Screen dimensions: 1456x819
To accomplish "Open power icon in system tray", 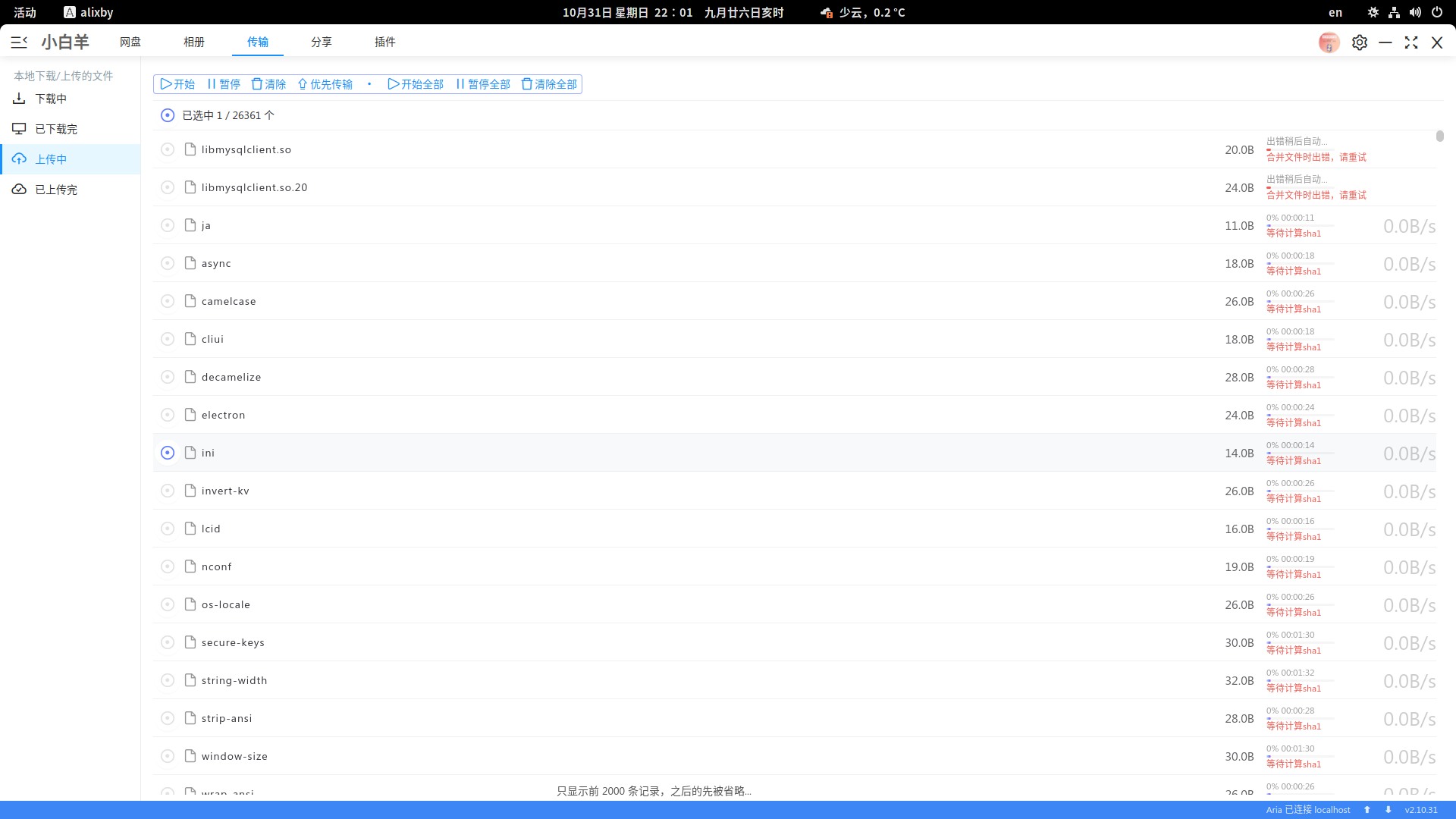I will coord(1436,12).
